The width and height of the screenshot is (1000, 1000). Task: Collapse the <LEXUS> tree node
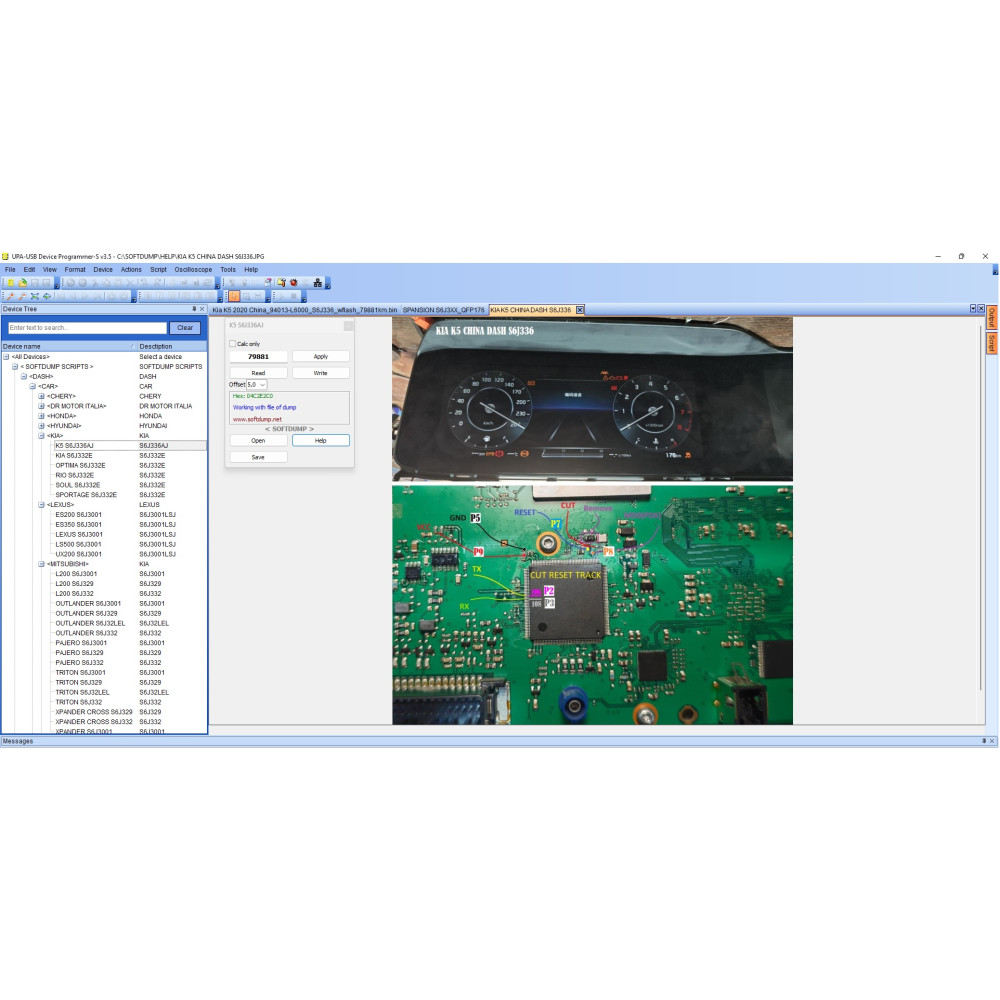click(x=41, y=505)
